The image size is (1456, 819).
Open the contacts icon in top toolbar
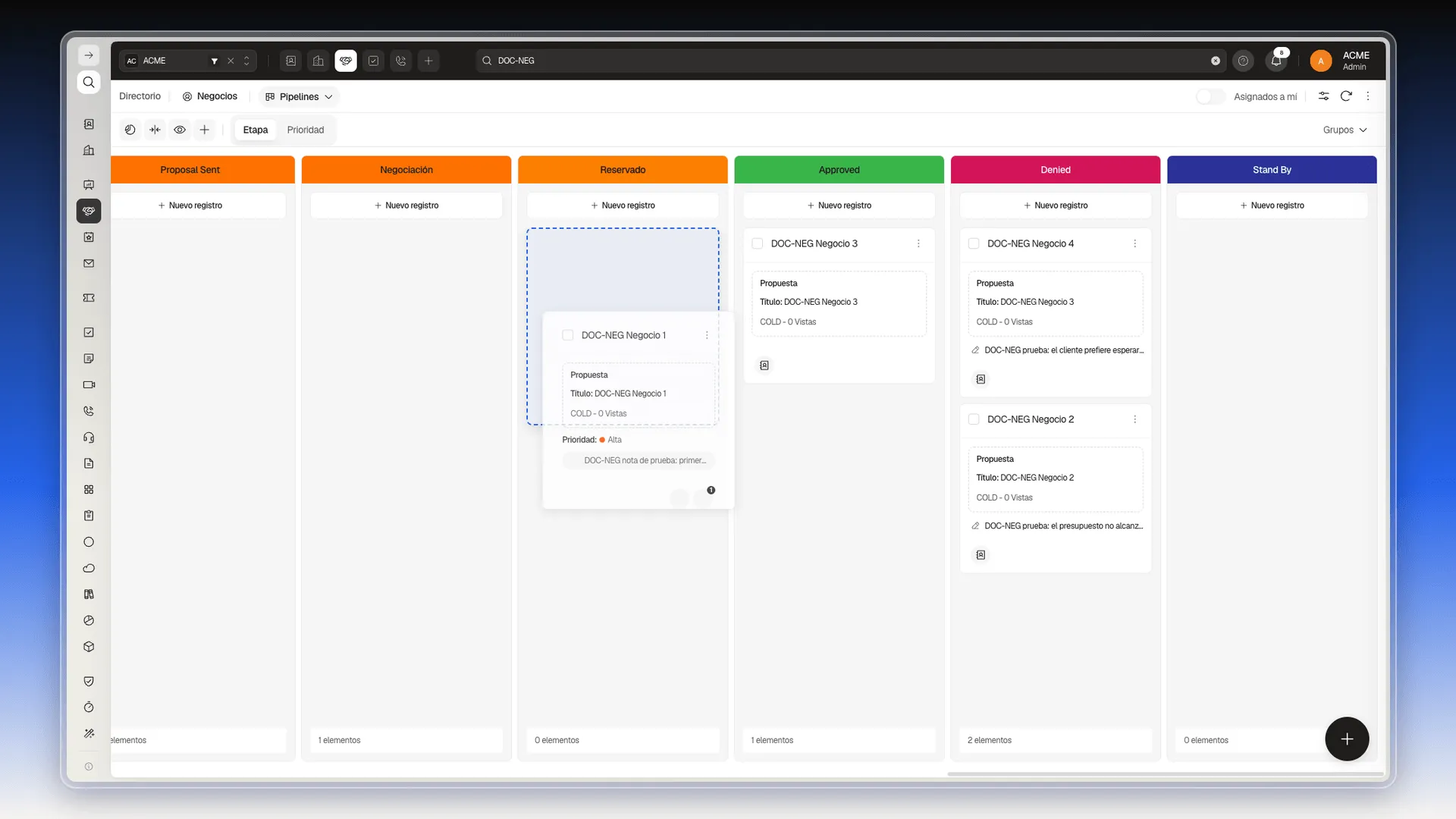pos(291,61)
